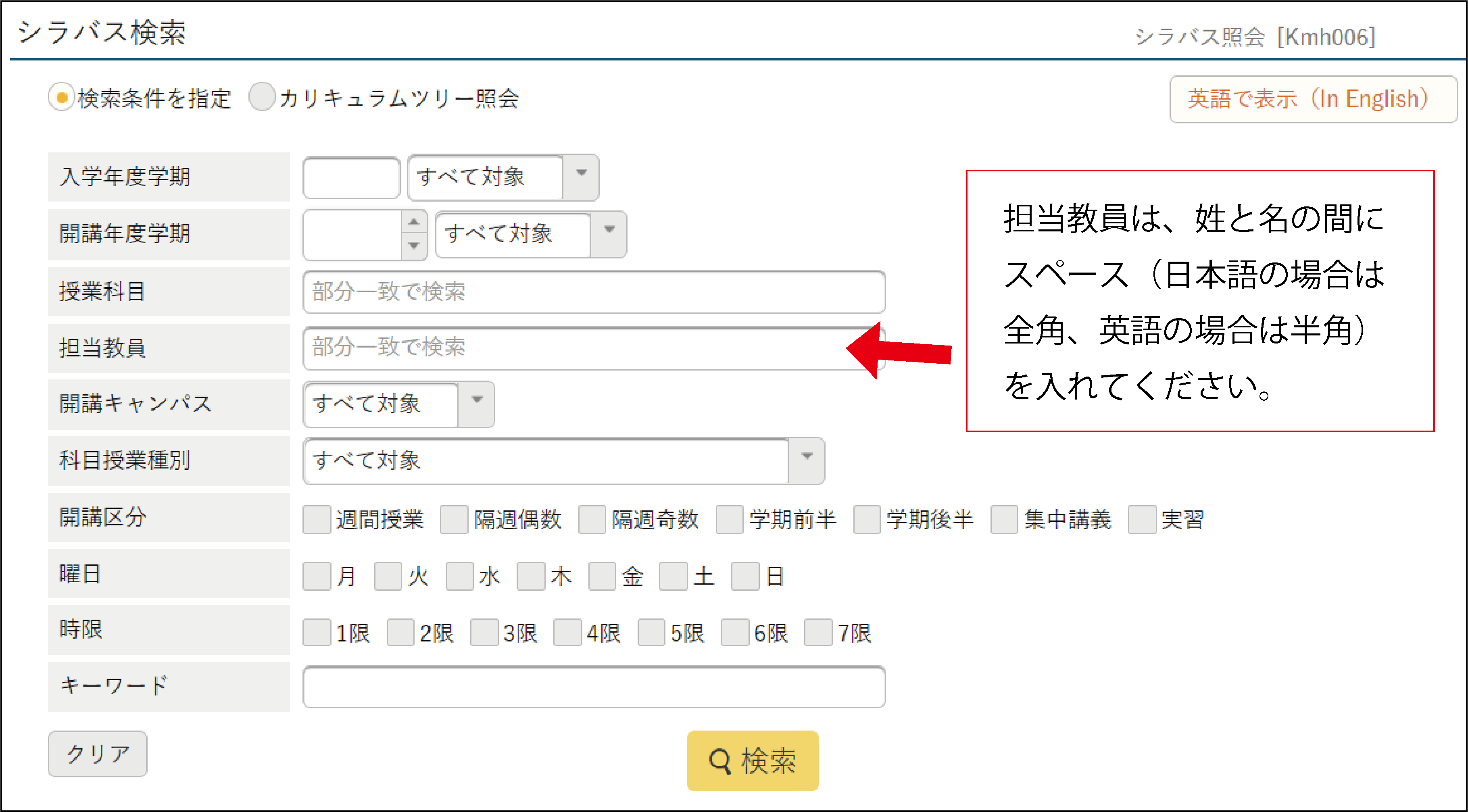This screenshot has height=812, width=1468.
Task: Check the 学期前半 checkbox
Action: pos(730,519)
